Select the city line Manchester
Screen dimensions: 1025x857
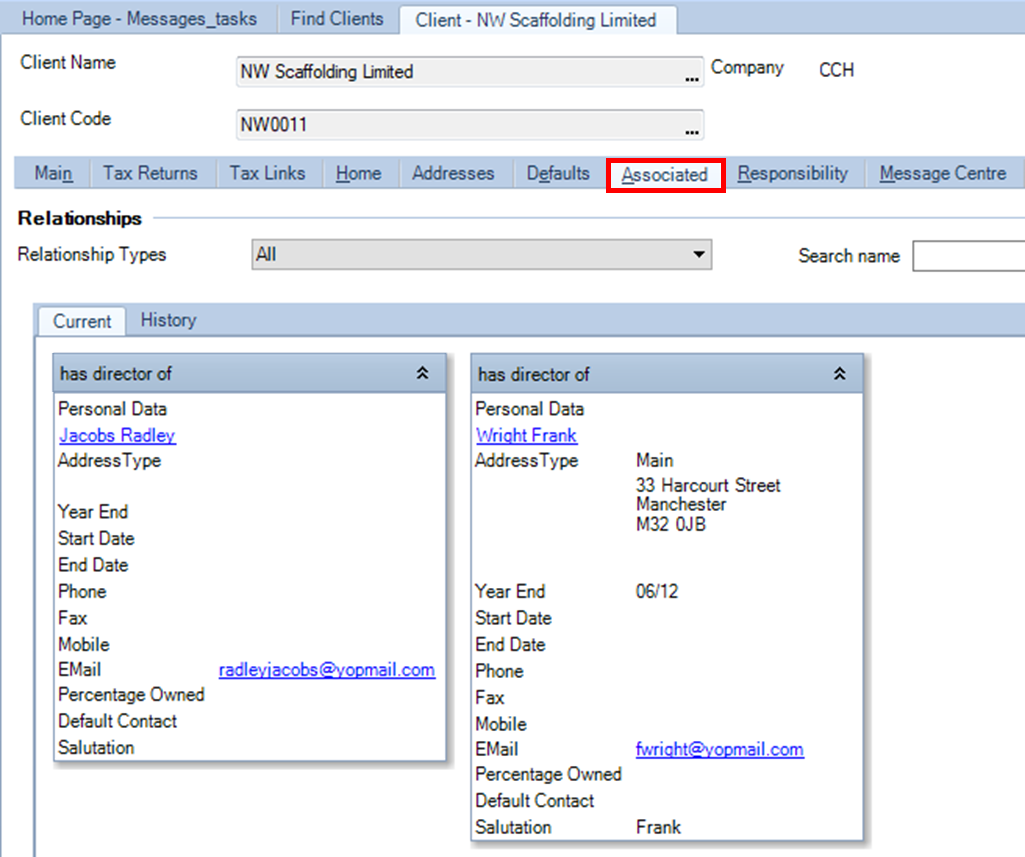(681, 505)
